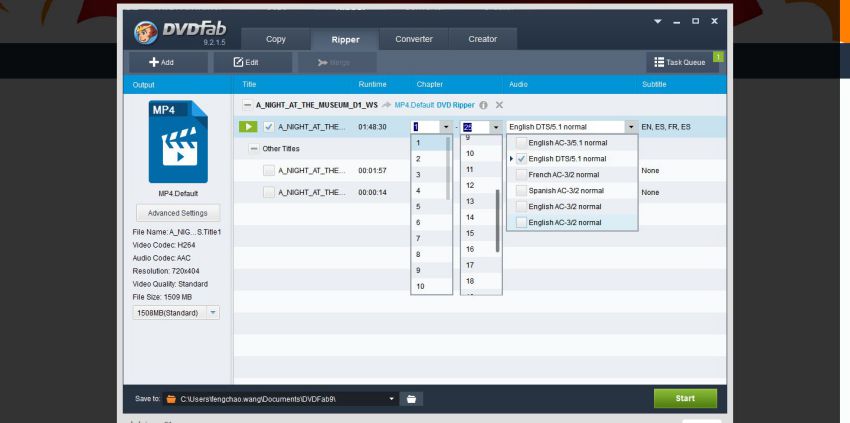Open the Task Queue
The image size is (850, 423).
(x=682, y=62)
